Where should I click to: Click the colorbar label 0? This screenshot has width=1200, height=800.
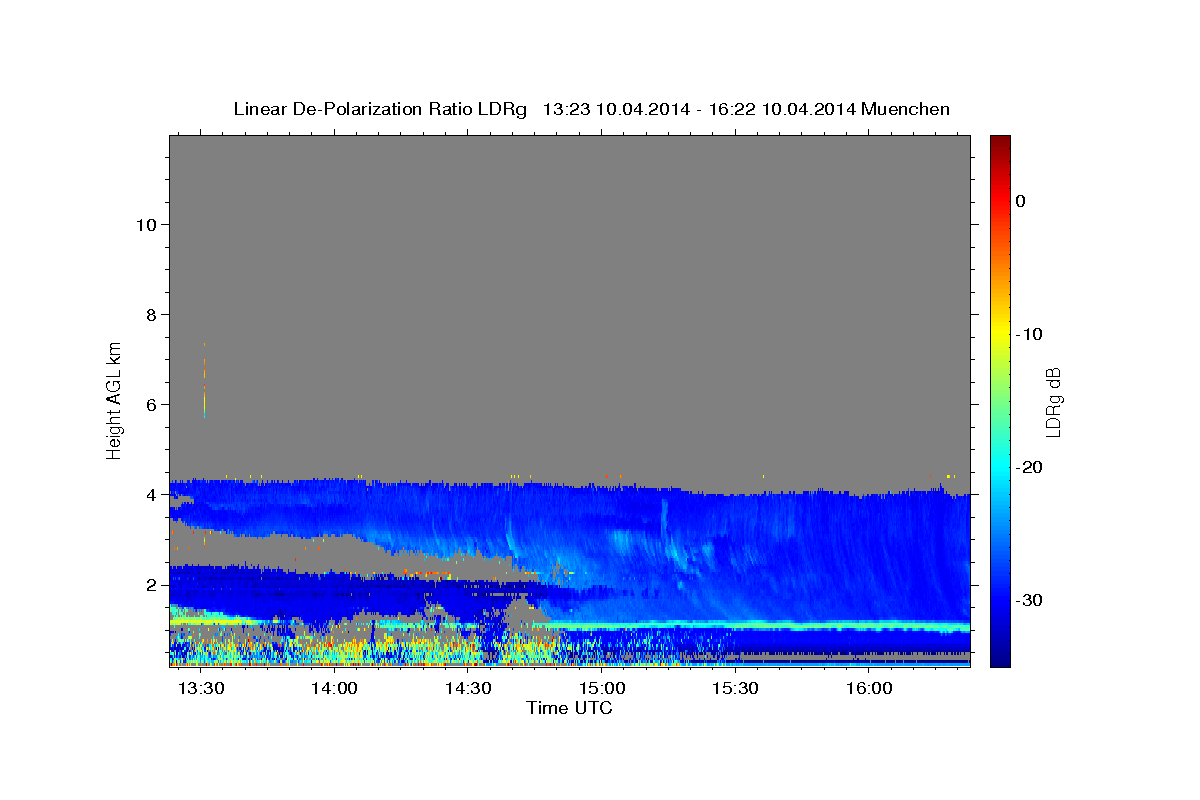[1021, 201]
